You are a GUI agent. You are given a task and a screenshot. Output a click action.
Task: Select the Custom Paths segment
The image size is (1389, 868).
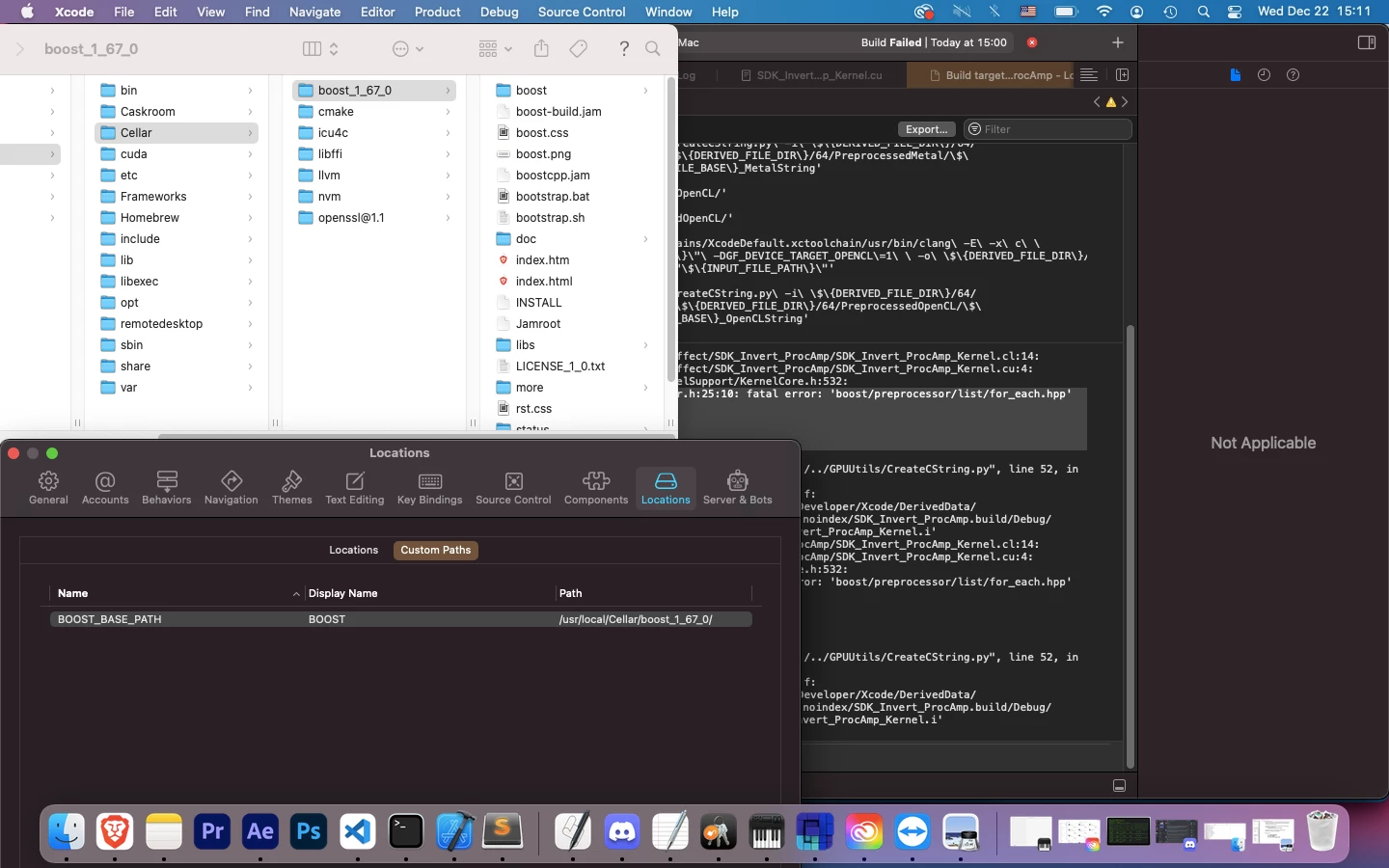tap(436, 550)
